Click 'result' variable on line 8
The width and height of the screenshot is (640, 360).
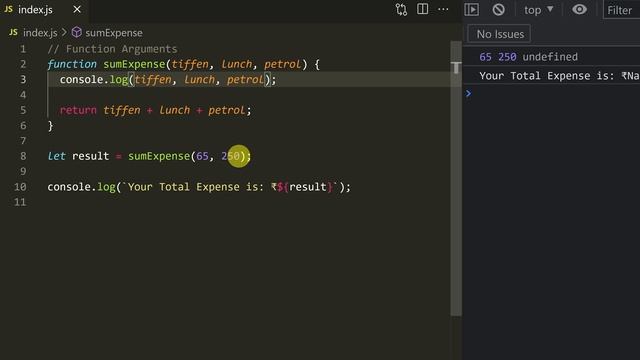tap(91, 156)
